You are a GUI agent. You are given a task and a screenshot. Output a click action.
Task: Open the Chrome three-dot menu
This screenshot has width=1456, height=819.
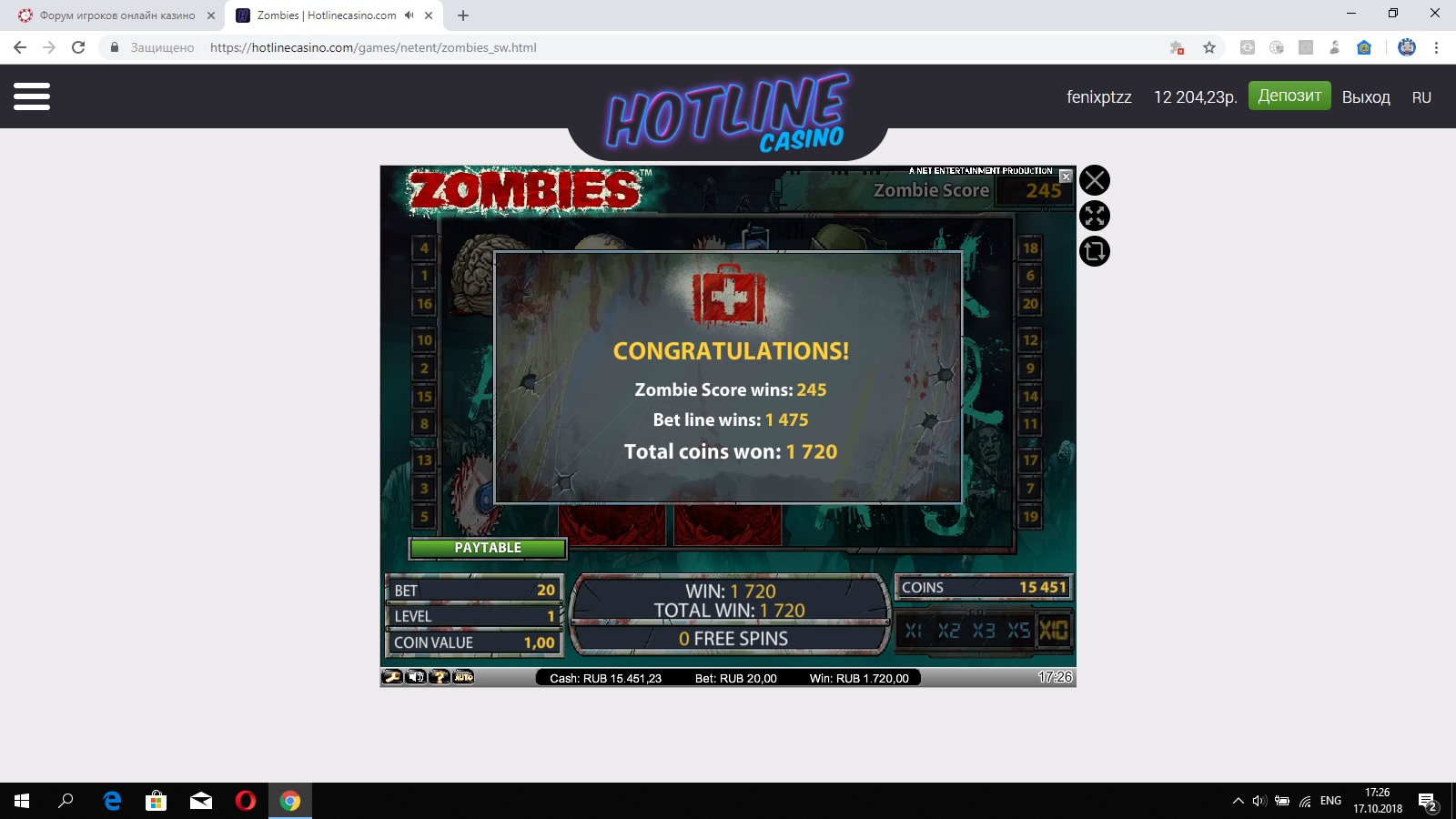(x=1436, y=47)
